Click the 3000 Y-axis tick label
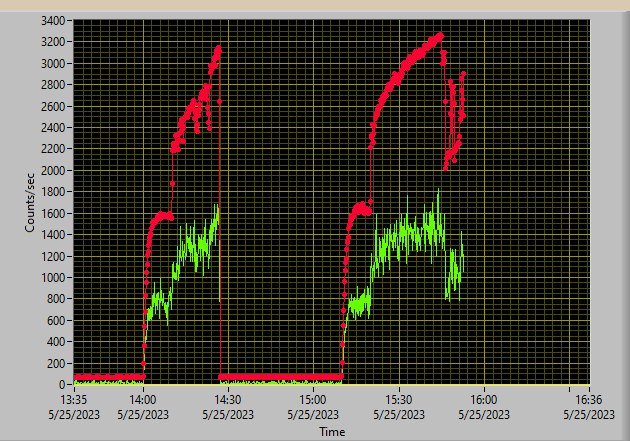630x441 pixels. [53, 63]
